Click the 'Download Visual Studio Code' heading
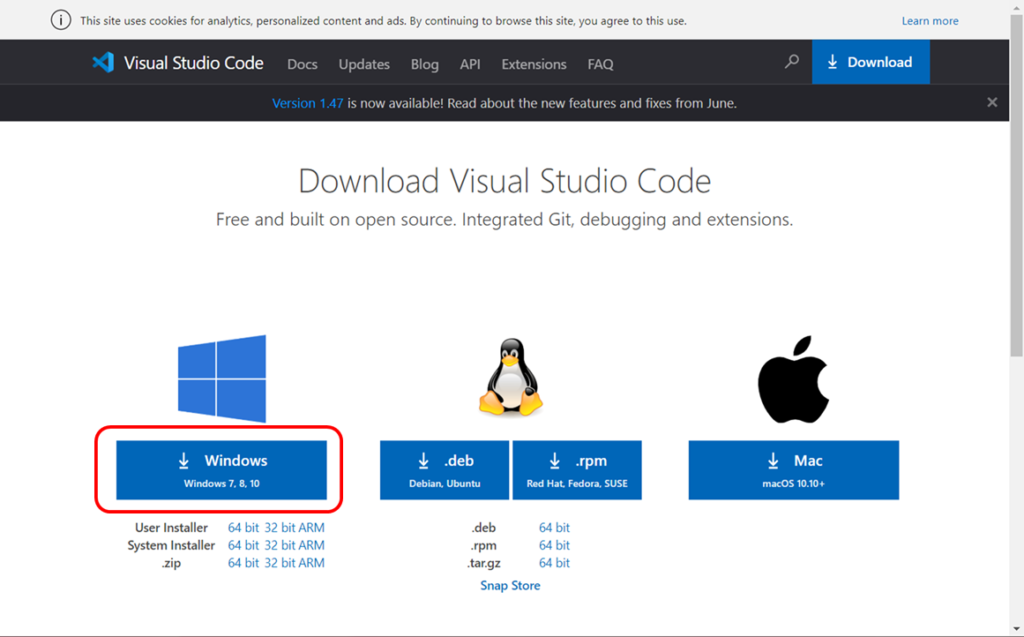 point(504,181)
